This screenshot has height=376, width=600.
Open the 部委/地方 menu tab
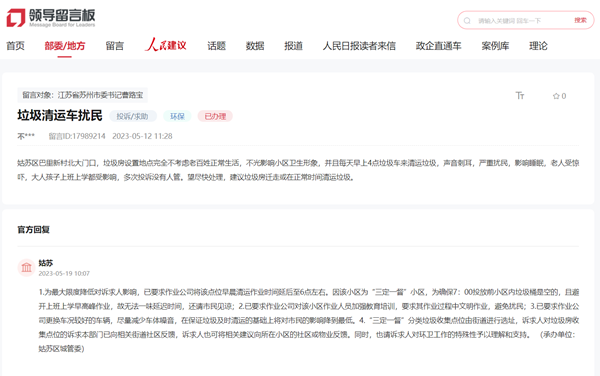coord(65,46)
